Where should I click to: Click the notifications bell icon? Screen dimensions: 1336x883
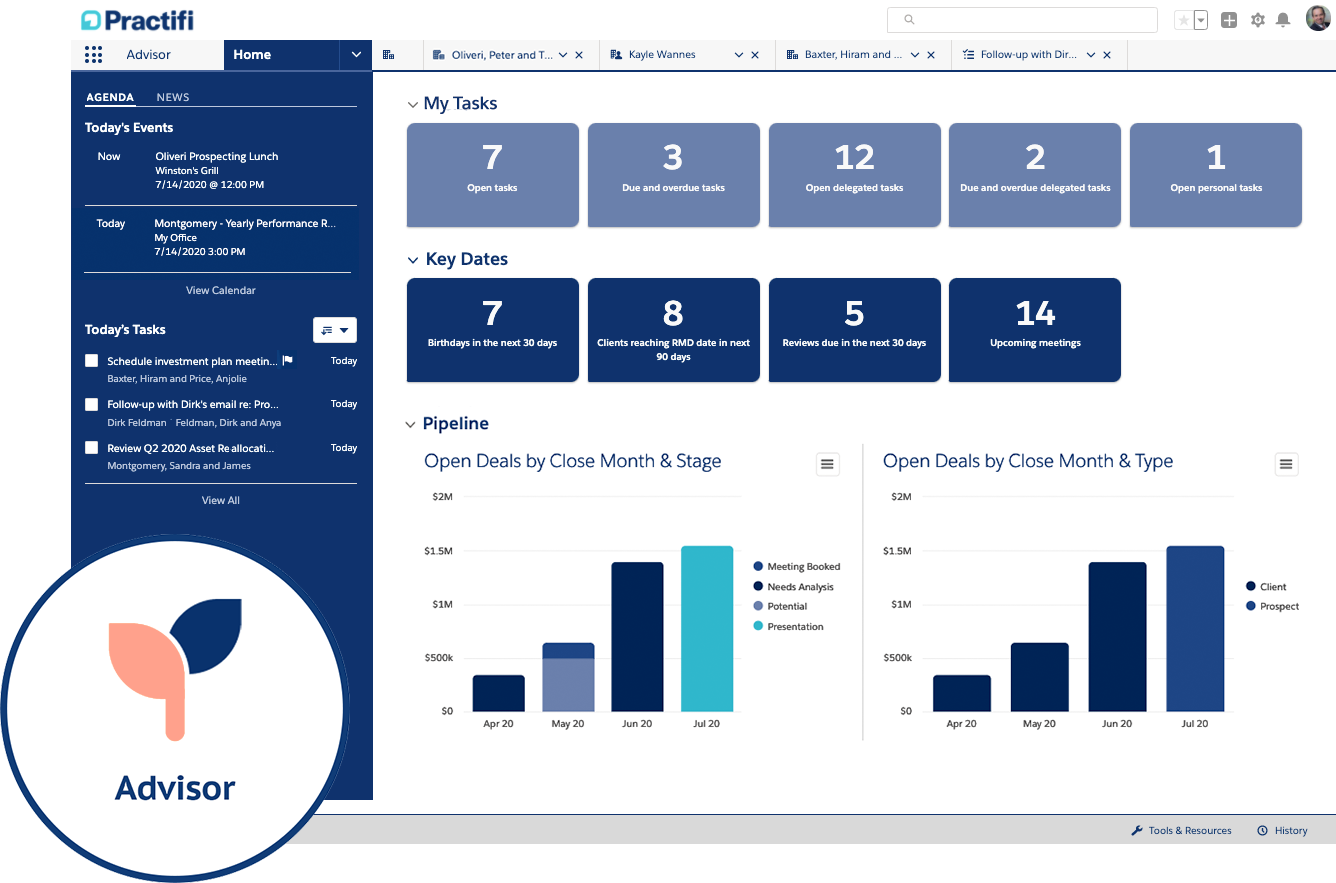(1283, 19)
